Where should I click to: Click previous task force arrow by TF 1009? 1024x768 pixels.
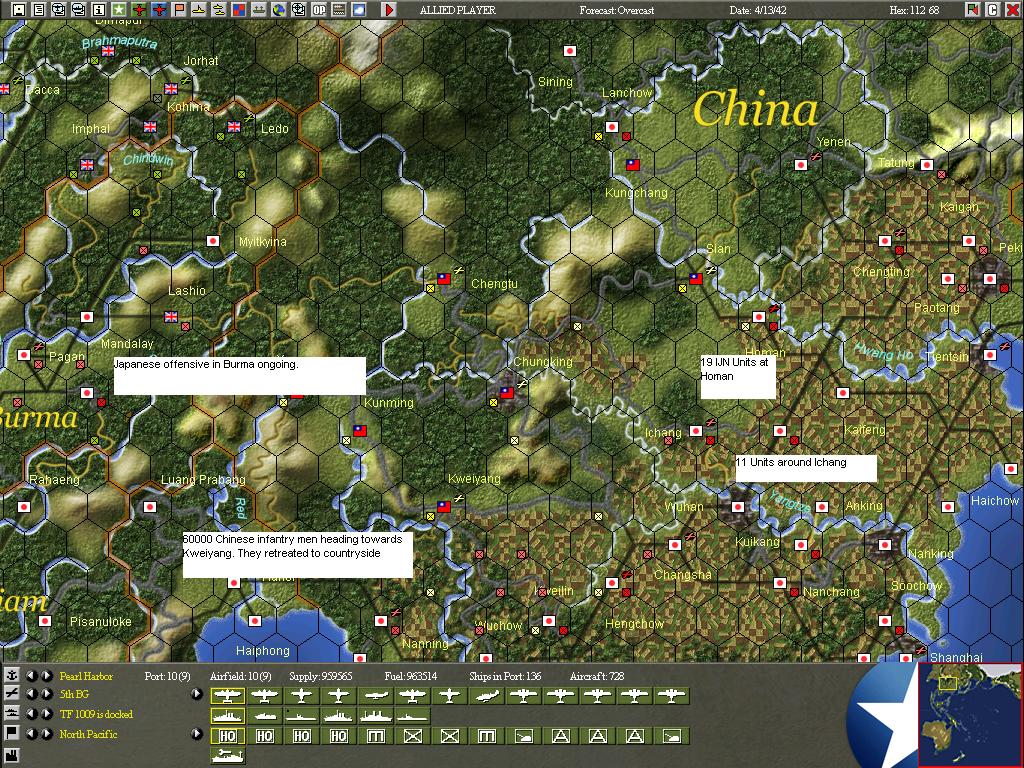(x=31, y=714)
